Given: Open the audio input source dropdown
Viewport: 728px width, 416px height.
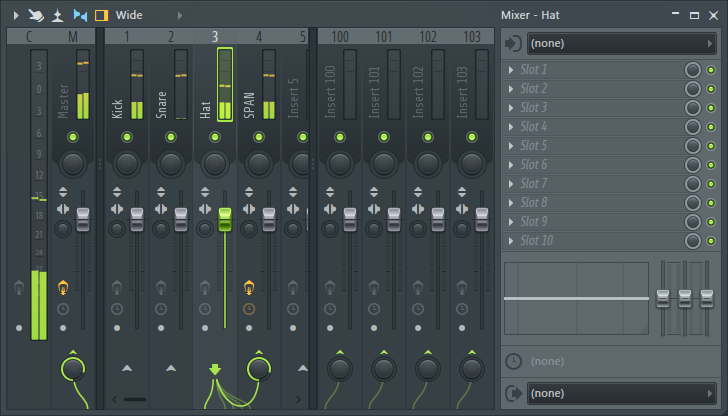Looking at the screenshot, I should tap(622, 43).
